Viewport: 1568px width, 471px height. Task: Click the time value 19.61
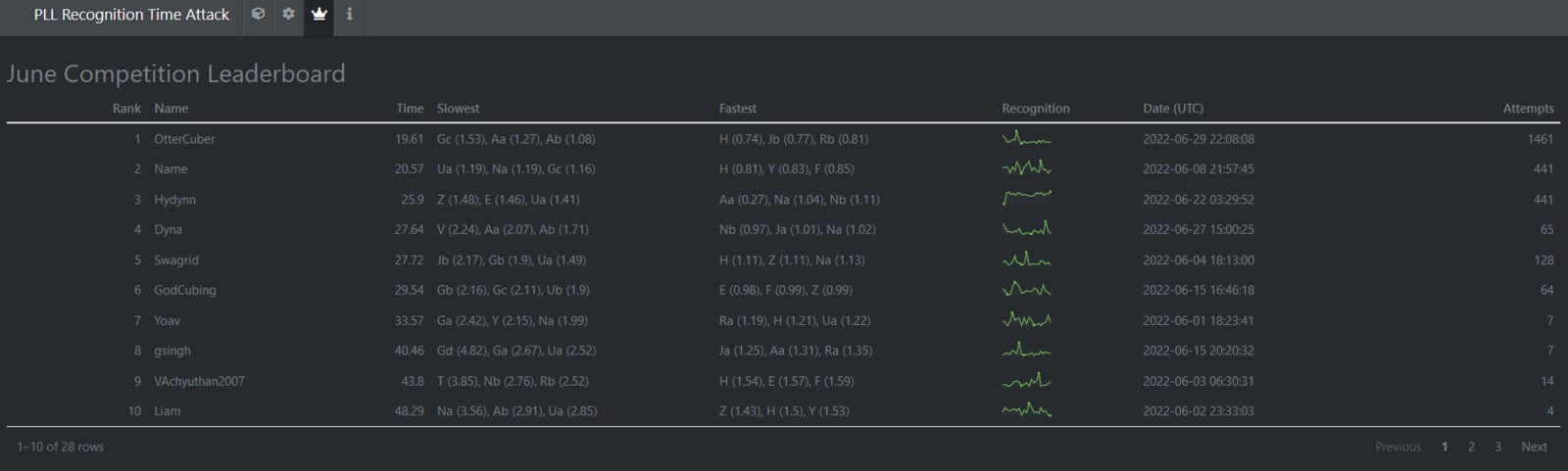(x=410, y=139)
